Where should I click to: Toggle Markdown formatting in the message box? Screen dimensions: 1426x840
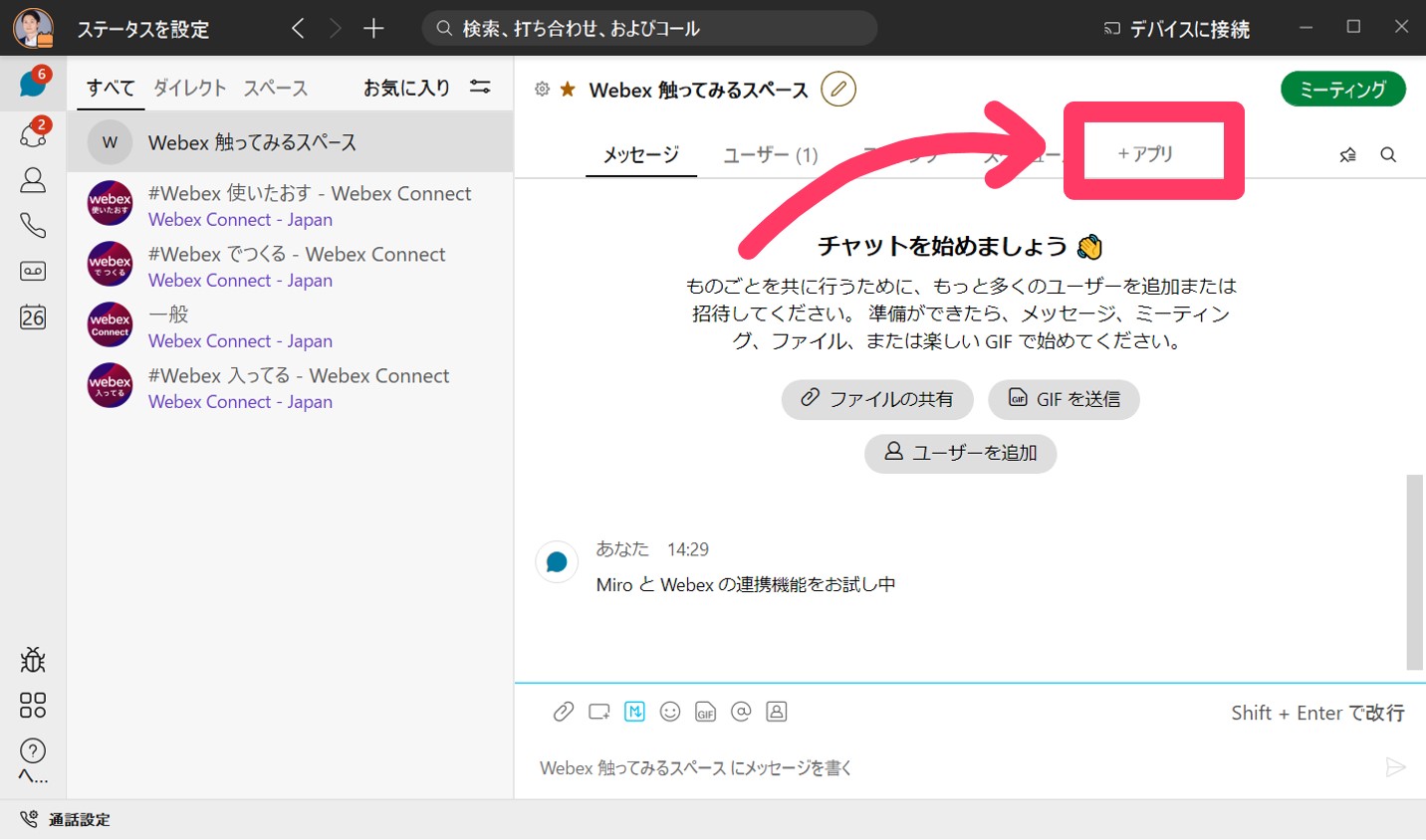tap(634, 712)
